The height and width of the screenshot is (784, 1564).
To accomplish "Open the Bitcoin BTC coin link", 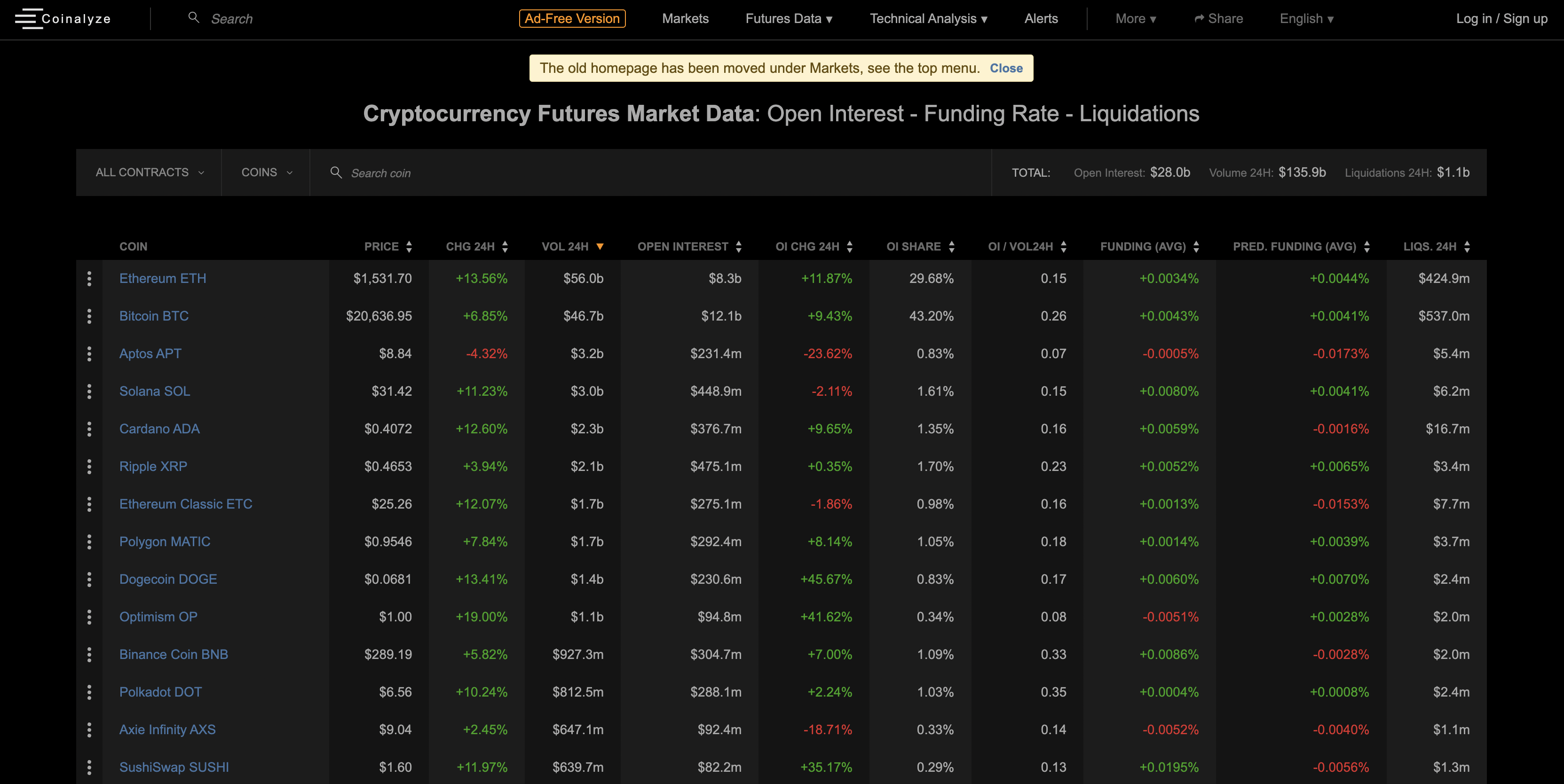I will pyautogui.click(x=154, y=316).
